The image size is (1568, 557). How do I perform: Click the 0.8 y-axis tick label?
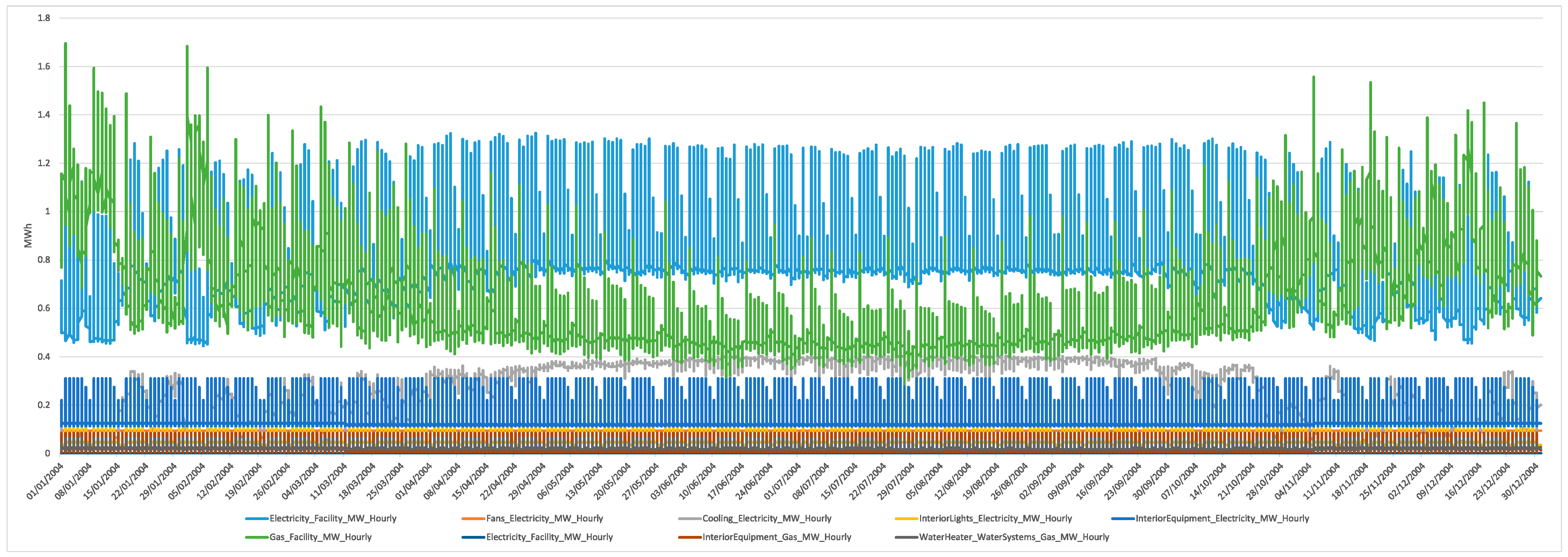pyautogui.click(x=44, y=260)
